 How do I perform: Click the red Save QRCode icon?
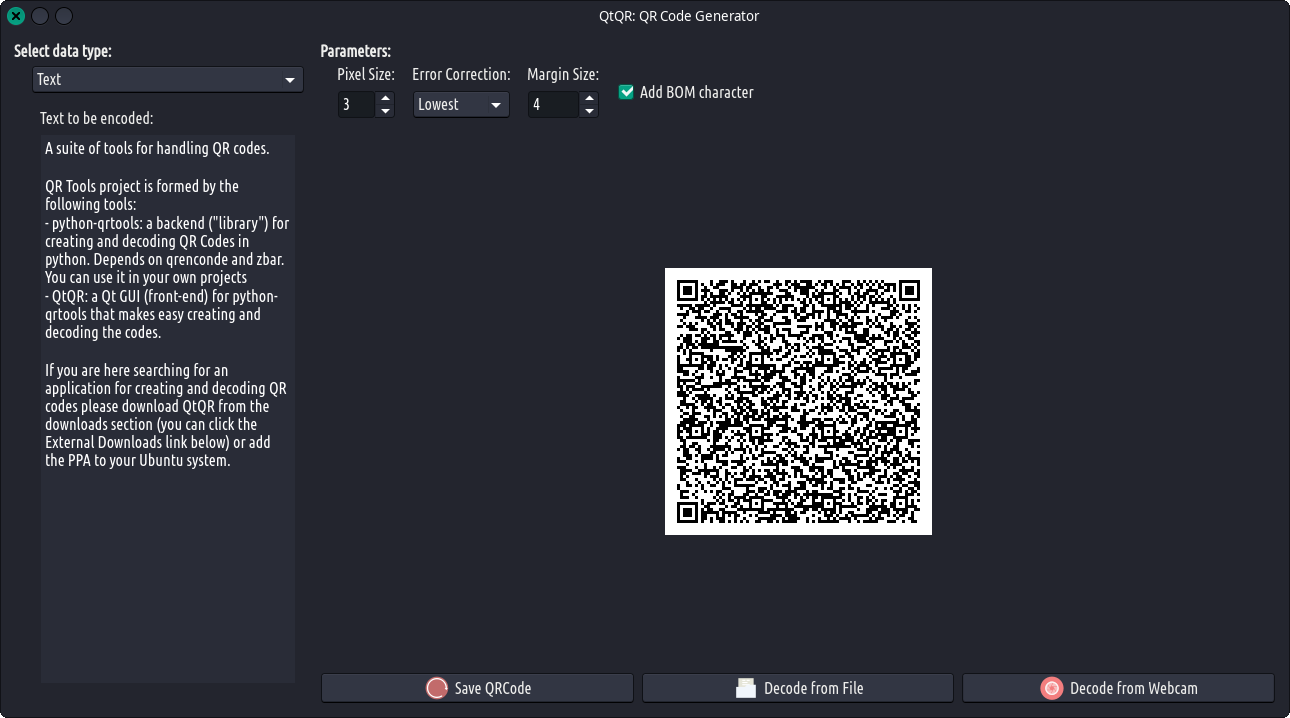click(437, 688)
